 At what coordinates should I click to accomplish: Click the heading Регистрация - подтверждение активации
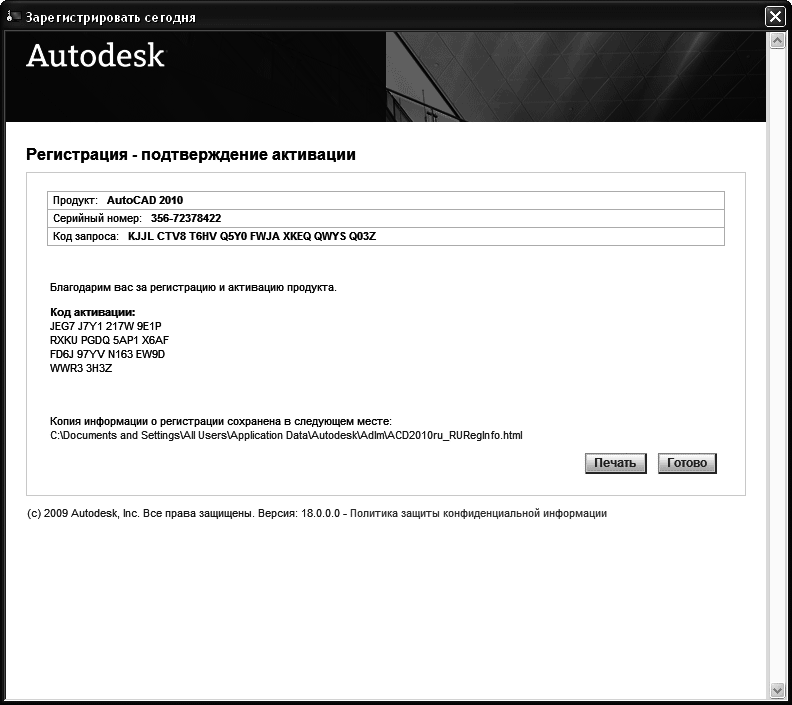tap(191, 154)
